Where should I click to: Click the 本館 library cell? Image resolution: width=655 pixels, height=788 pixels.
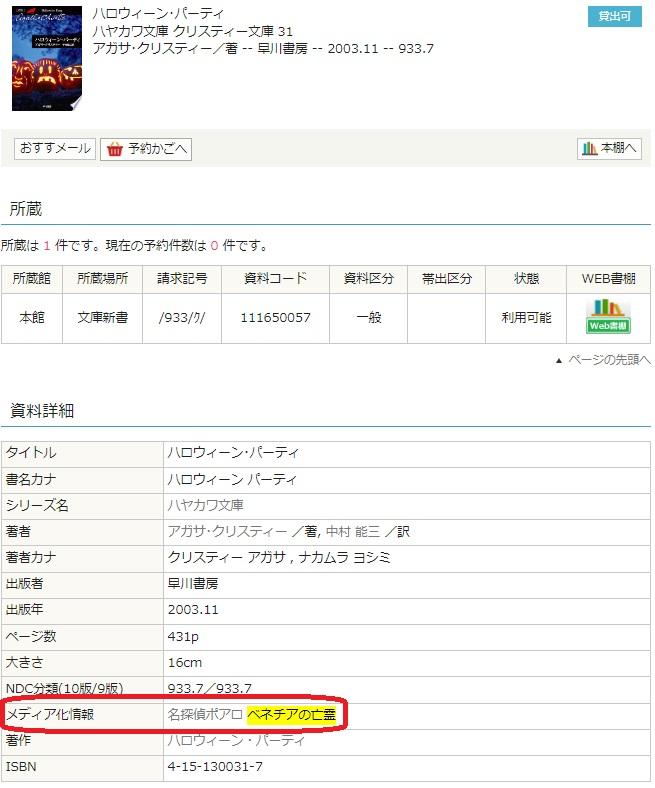pos(32,318)
